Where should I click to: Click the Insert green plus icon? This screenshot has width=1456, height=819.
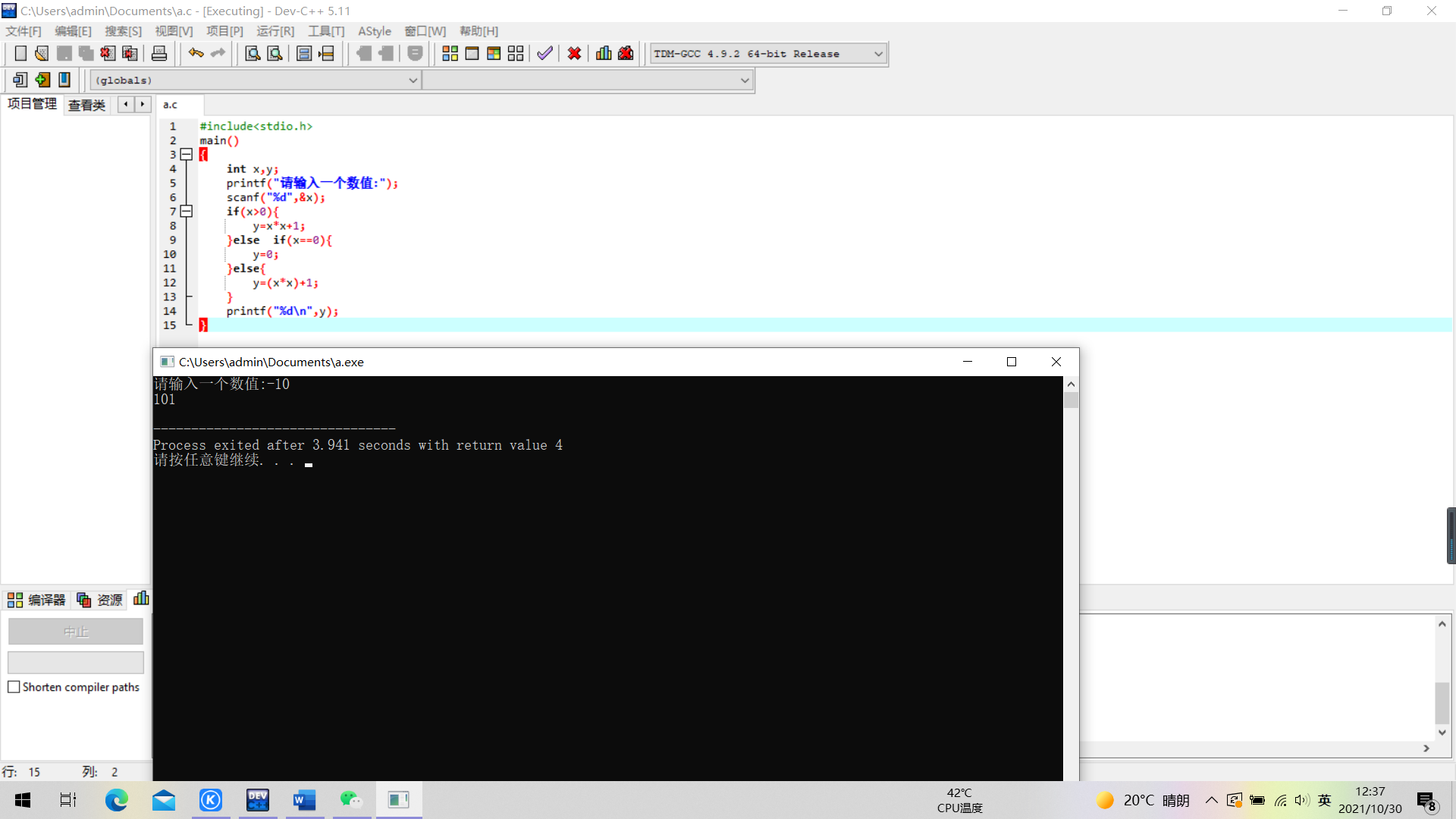[42, 80]
